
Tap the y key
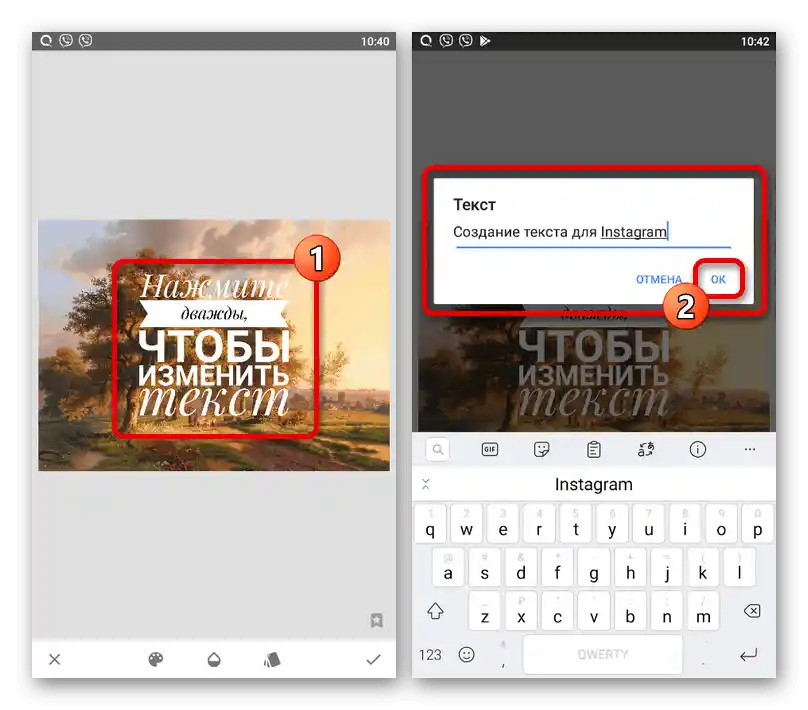click(612, 523)
